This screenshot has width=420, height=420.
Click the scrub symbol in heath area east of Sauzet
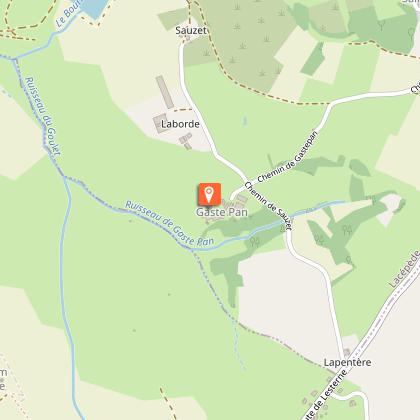237,27
